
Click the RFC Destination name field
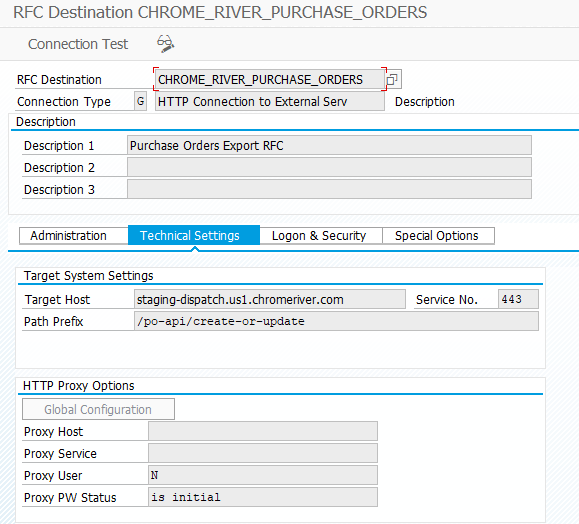pos(270,79)
